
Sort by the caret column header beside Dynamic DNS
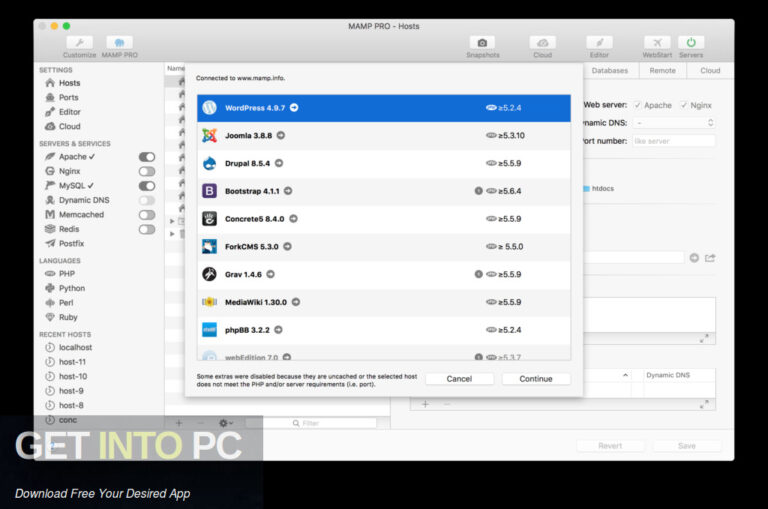point(625,375)
